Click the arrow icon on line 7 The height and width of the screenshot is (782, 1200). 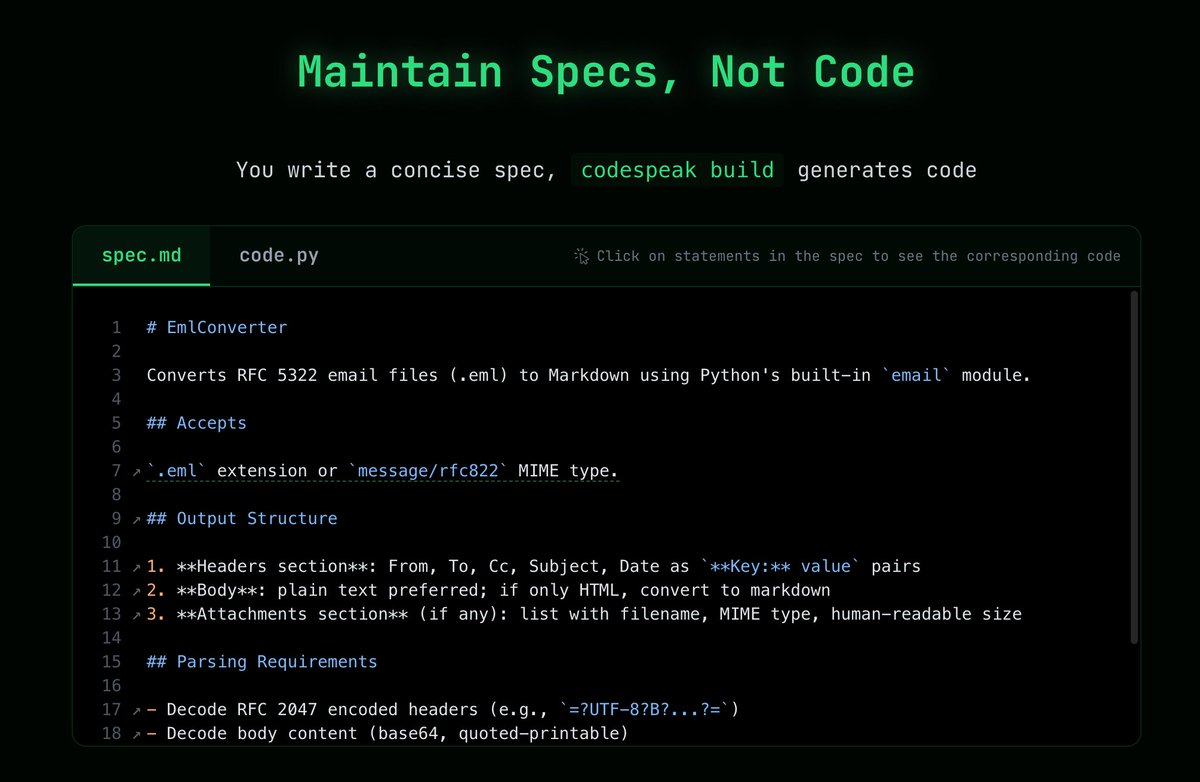point(137,471)
